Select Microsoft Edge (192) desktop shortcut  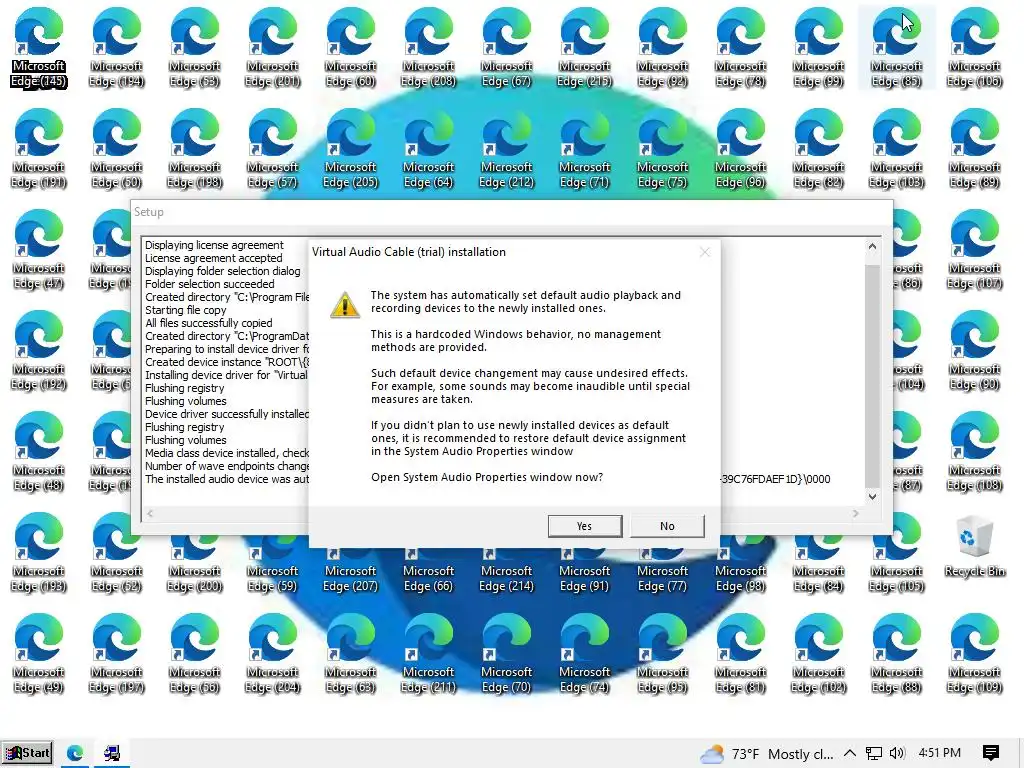[x=39, y=351]
